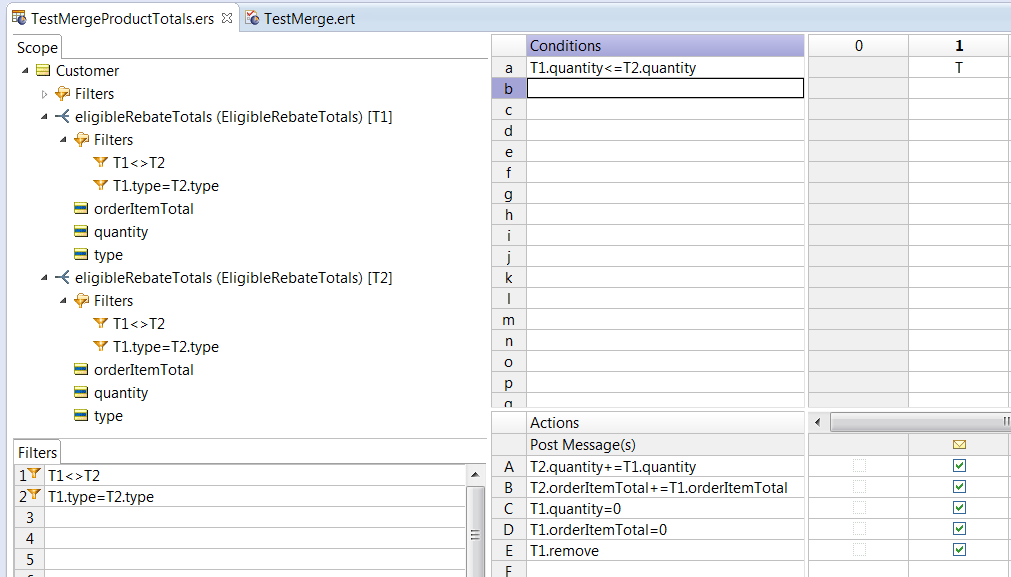This screenshot has height=577, width=1011.
Task: Uncheck action B checkbox in column 1
Action: pos(959,487)
